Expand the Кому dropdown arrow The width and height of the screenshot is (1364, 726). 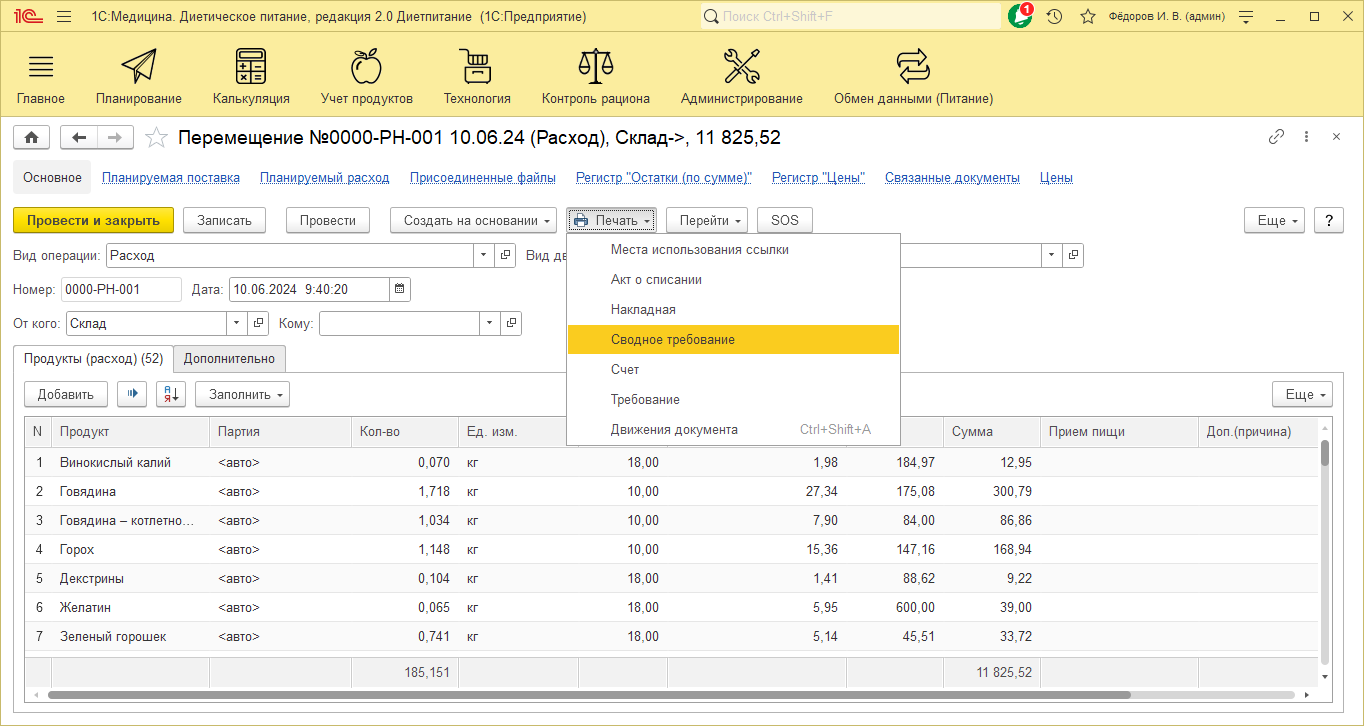(x=490, y=324)
